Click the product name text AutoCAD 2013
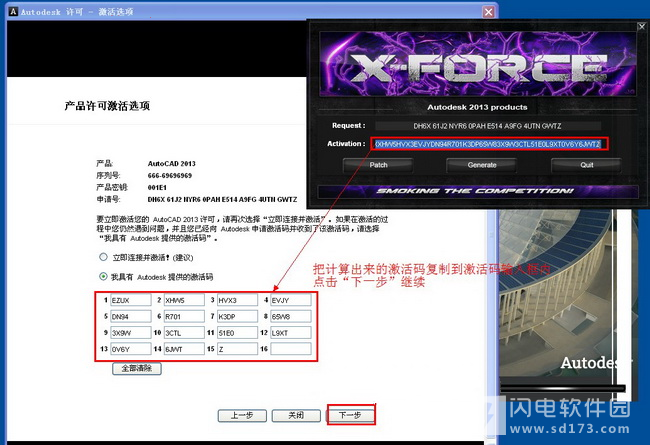Viewport: 650px width, 445px height. point(172,163)
